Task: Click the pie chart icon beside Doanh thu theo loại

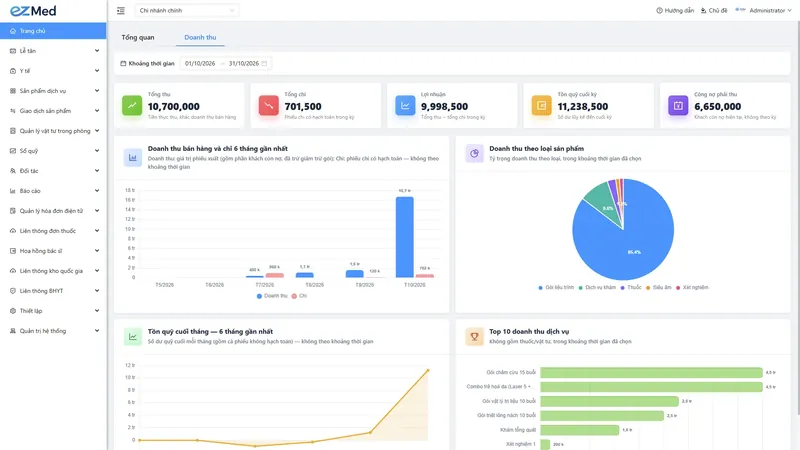Action: [474, 153]
